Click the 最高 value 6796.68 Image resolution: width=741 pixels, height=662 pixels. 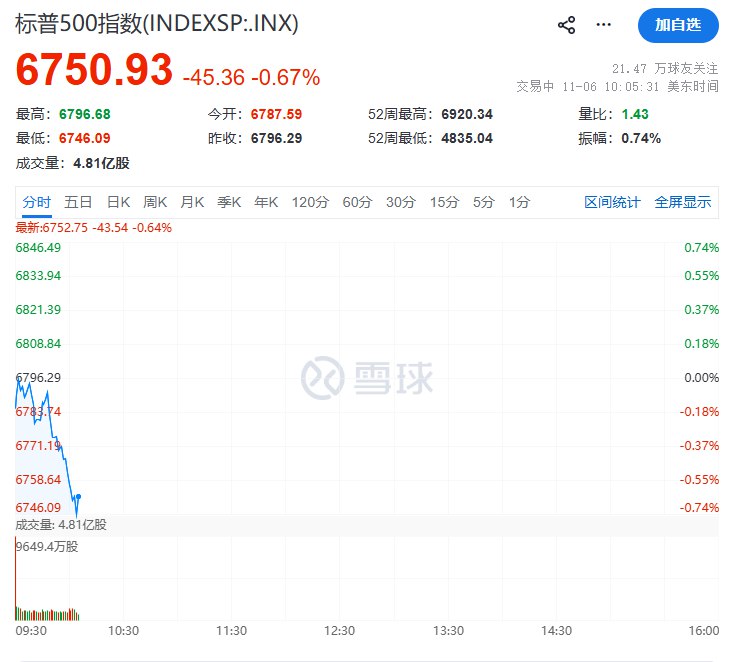point(85,114)
